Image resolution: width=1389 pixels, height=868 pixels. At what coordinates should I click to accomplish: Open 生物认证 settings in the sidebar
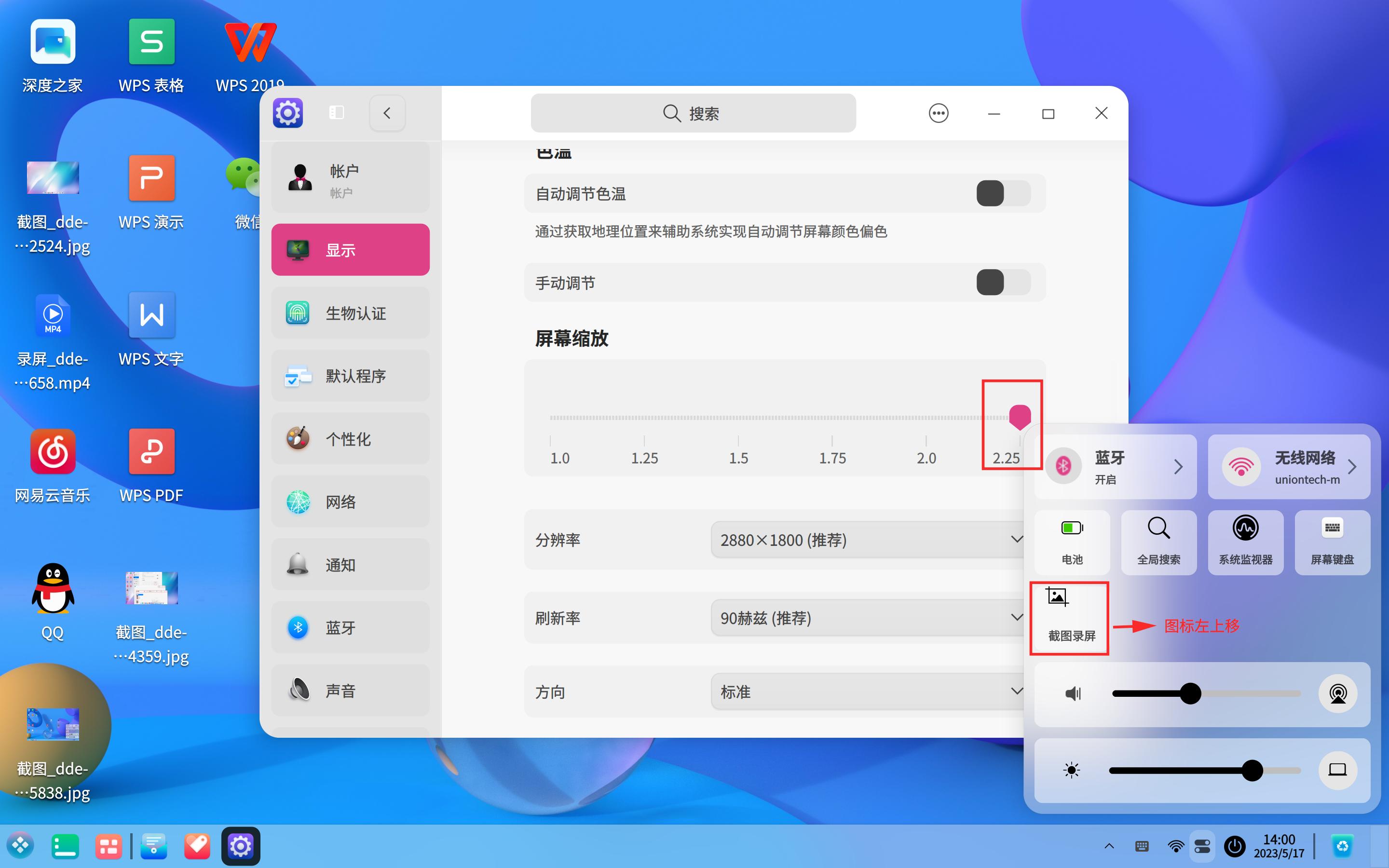coord(350,313)
